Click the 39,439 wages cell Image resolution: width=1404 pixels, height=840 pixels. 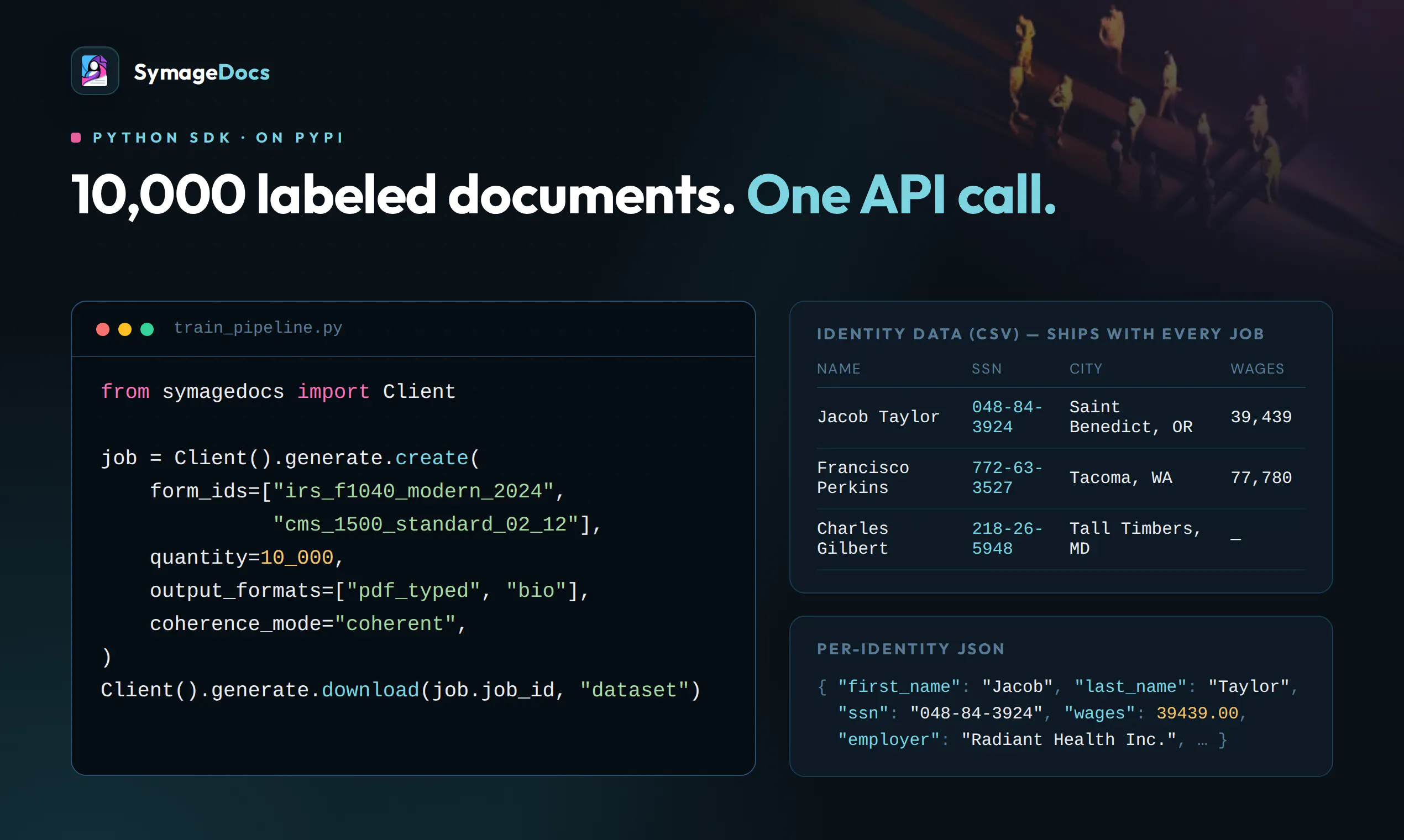(1261, 417)
